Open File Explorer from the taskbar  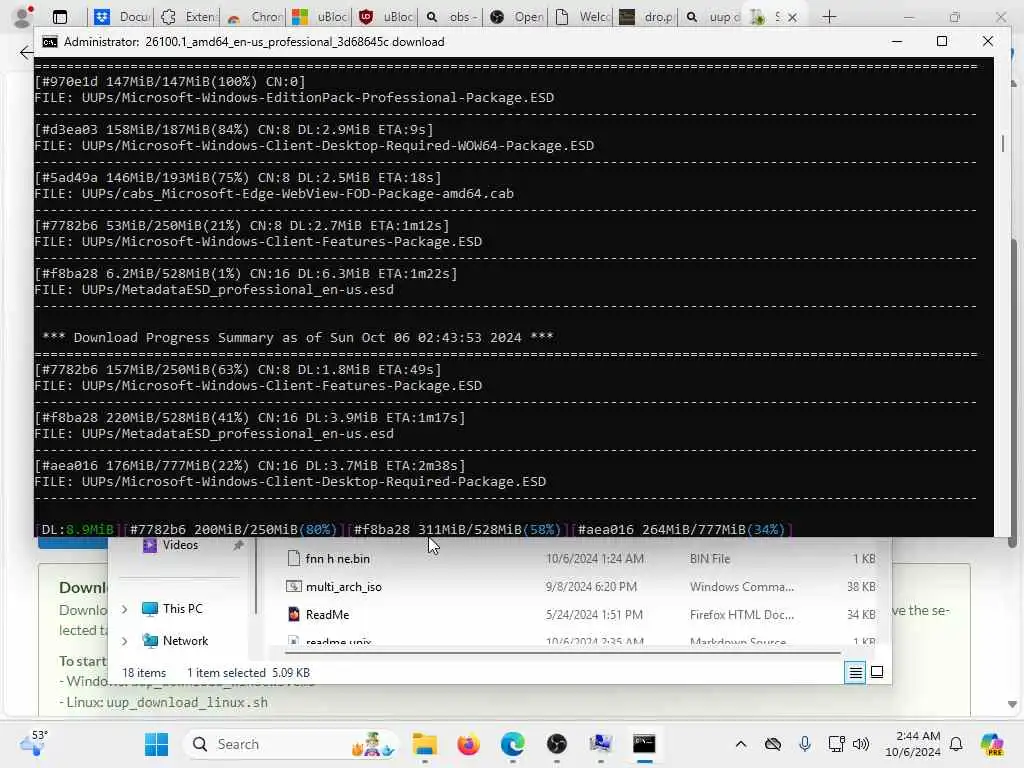(424, 744)
